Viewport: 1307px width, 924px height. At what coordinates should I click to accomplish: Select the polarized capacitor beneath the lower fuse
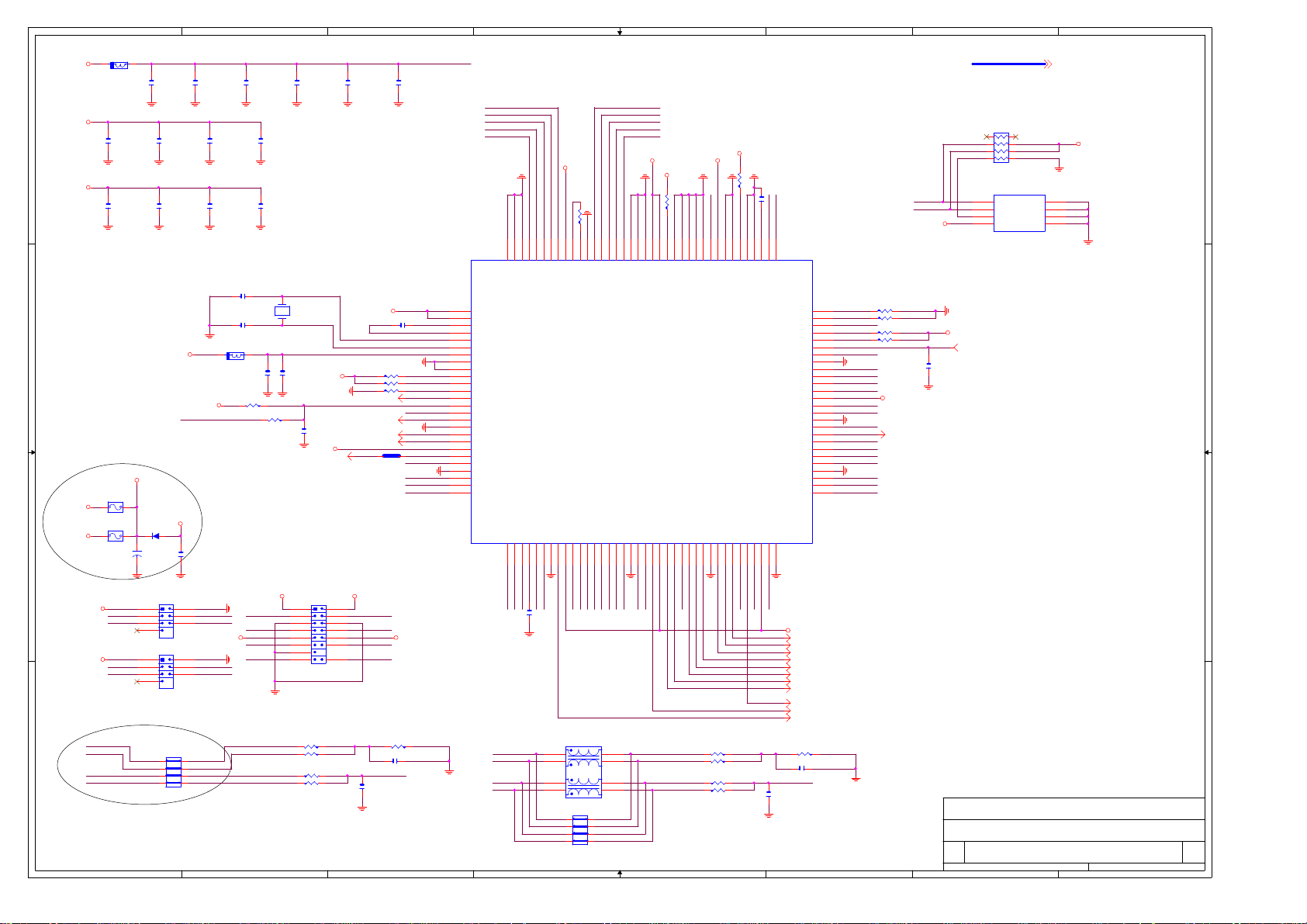point(137,554)
